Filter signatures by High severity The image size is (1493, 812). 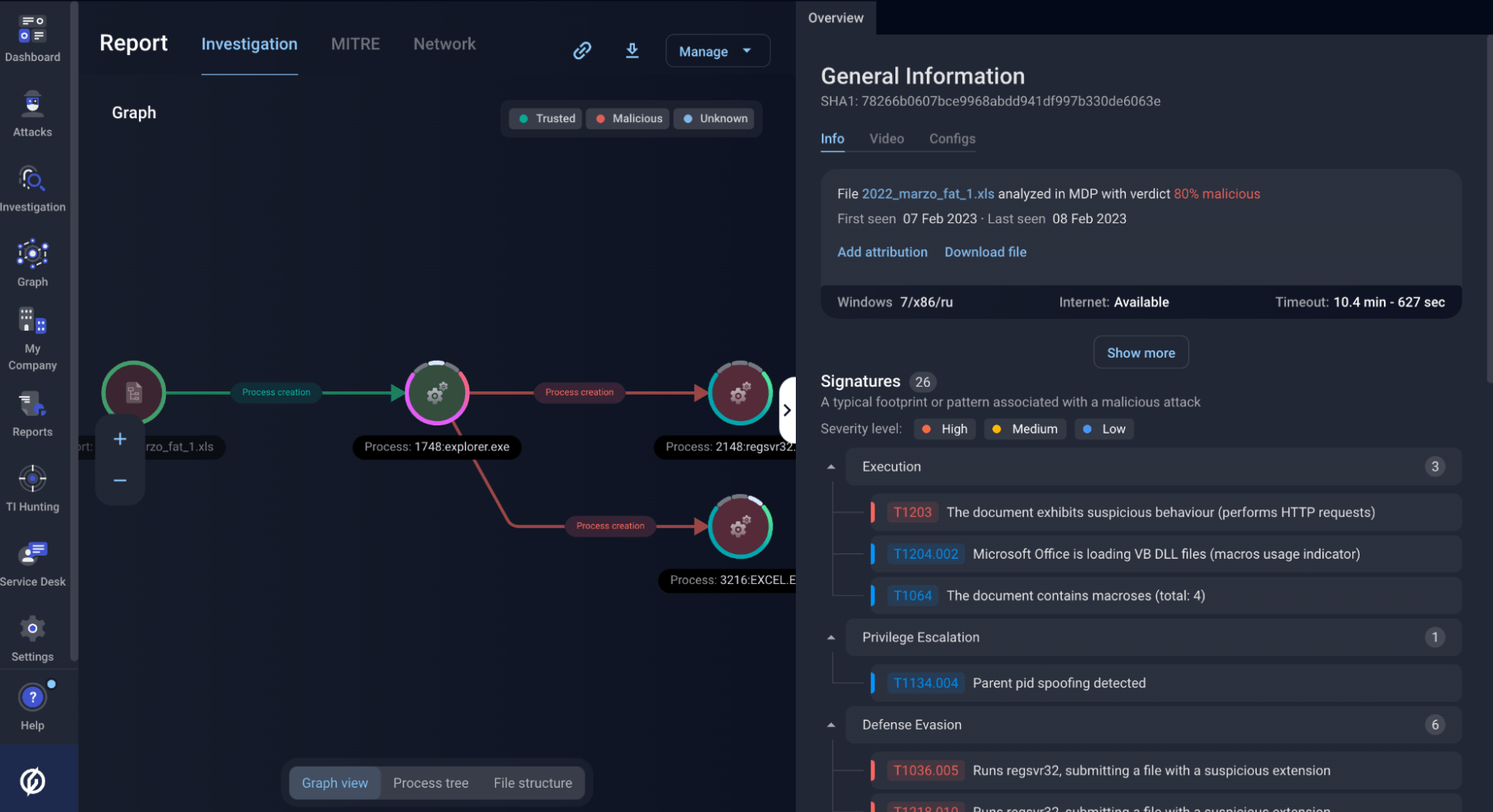tap(944, 429)
